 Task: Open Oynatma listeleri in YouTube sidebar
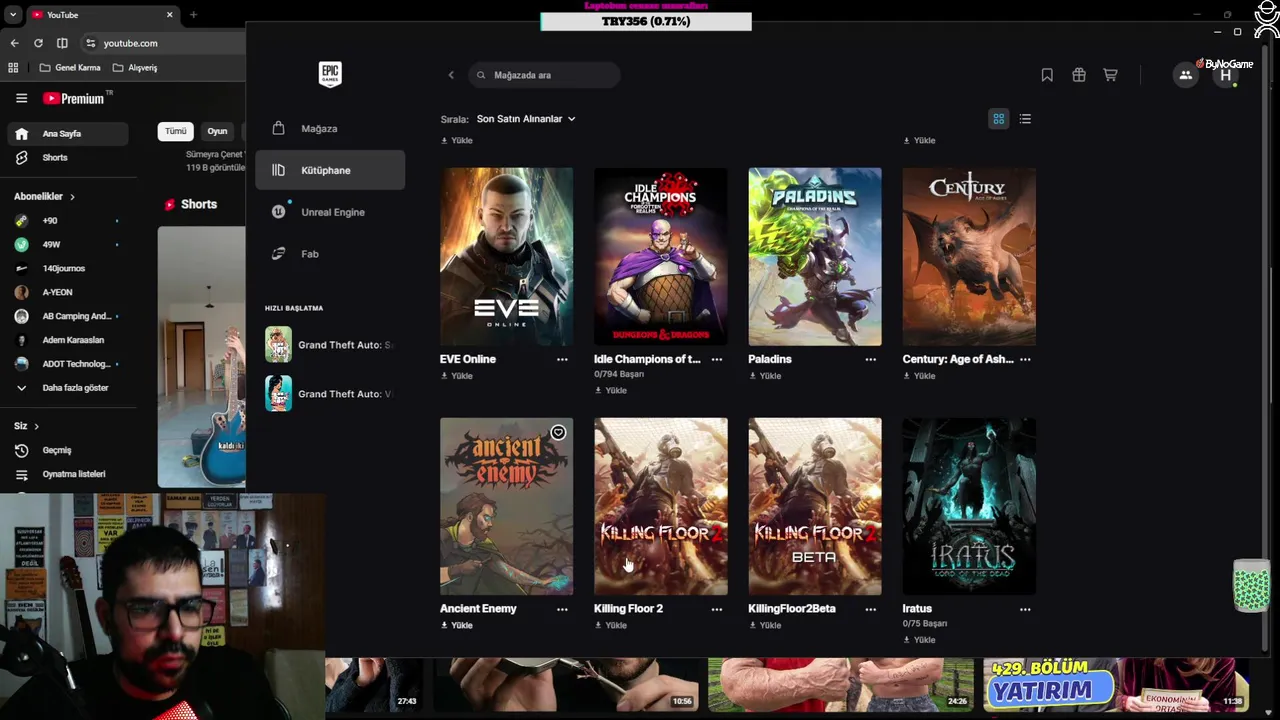point(67,474)
